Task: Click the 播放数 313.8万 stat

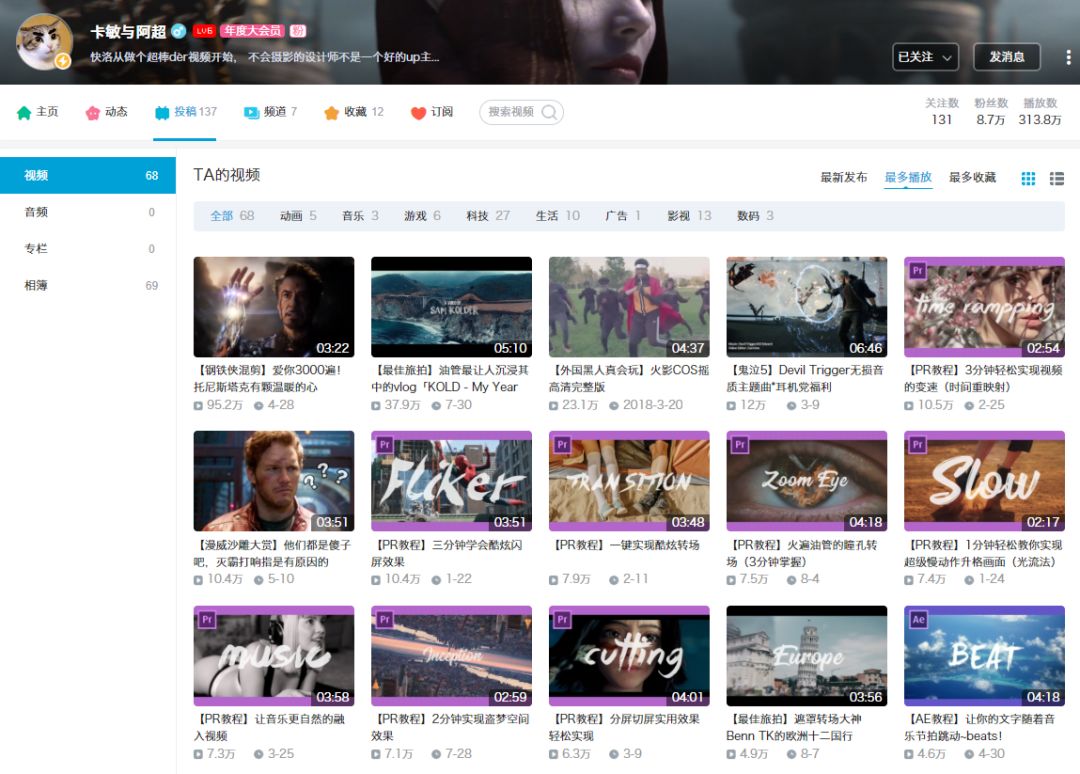Action: click(1040, 112)
